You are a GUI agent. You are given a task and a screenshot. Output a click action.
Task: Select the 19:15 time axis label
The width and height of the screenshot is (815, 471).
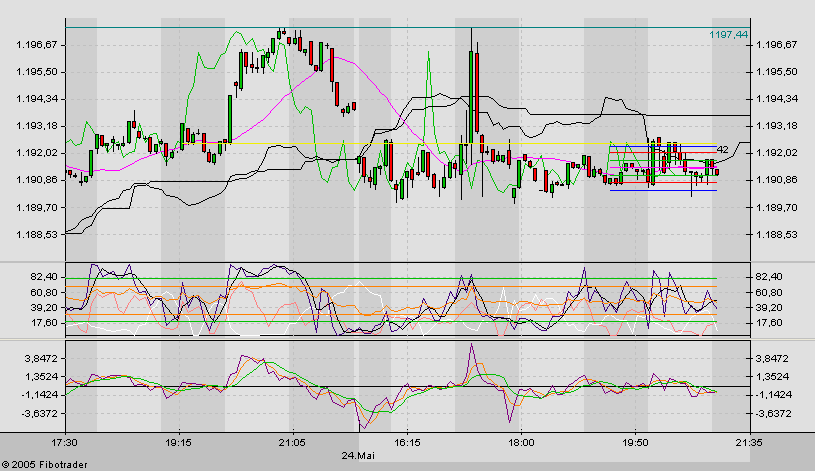coord(178,441)
